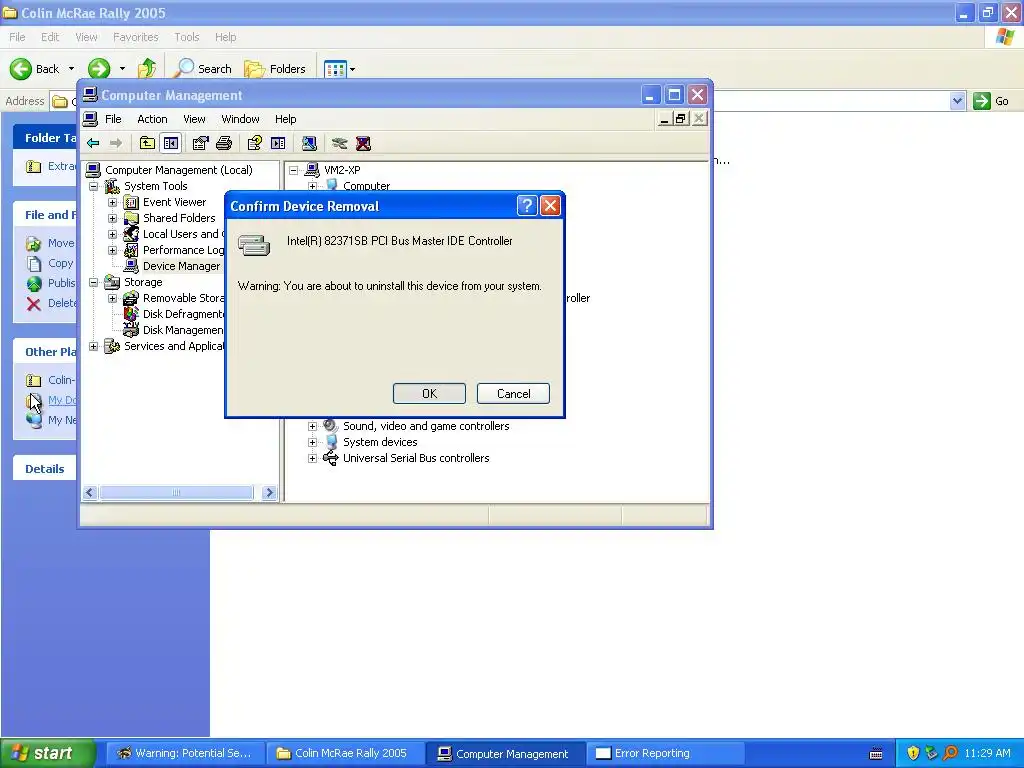Click the tree pane horizontal scrollbar thumb
This screenshot has height=768, width=1024.
(176, 492)
